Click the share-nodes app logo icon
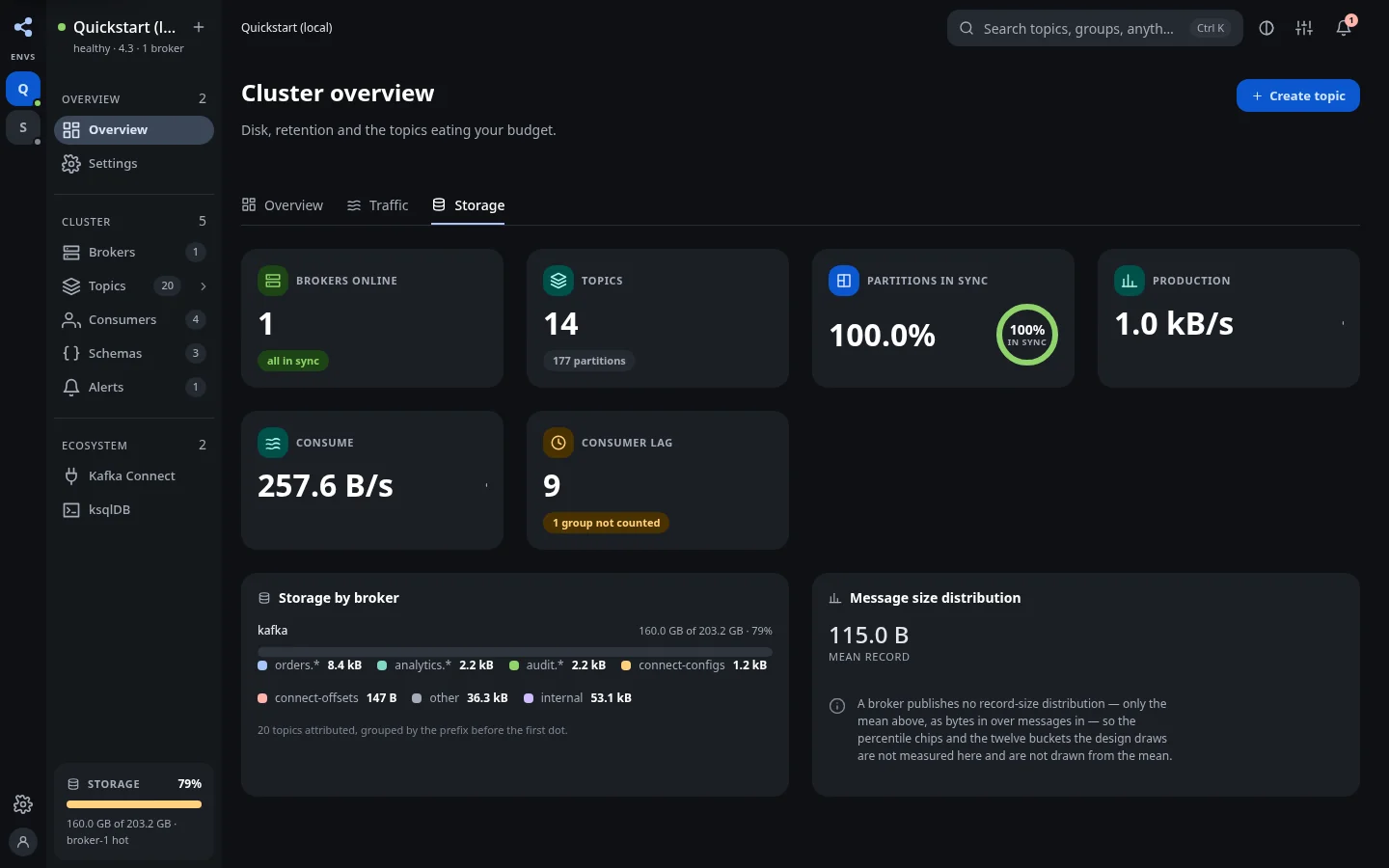Screen dimensions: 1389x868 pyautogui.click(x=23, y=27)
